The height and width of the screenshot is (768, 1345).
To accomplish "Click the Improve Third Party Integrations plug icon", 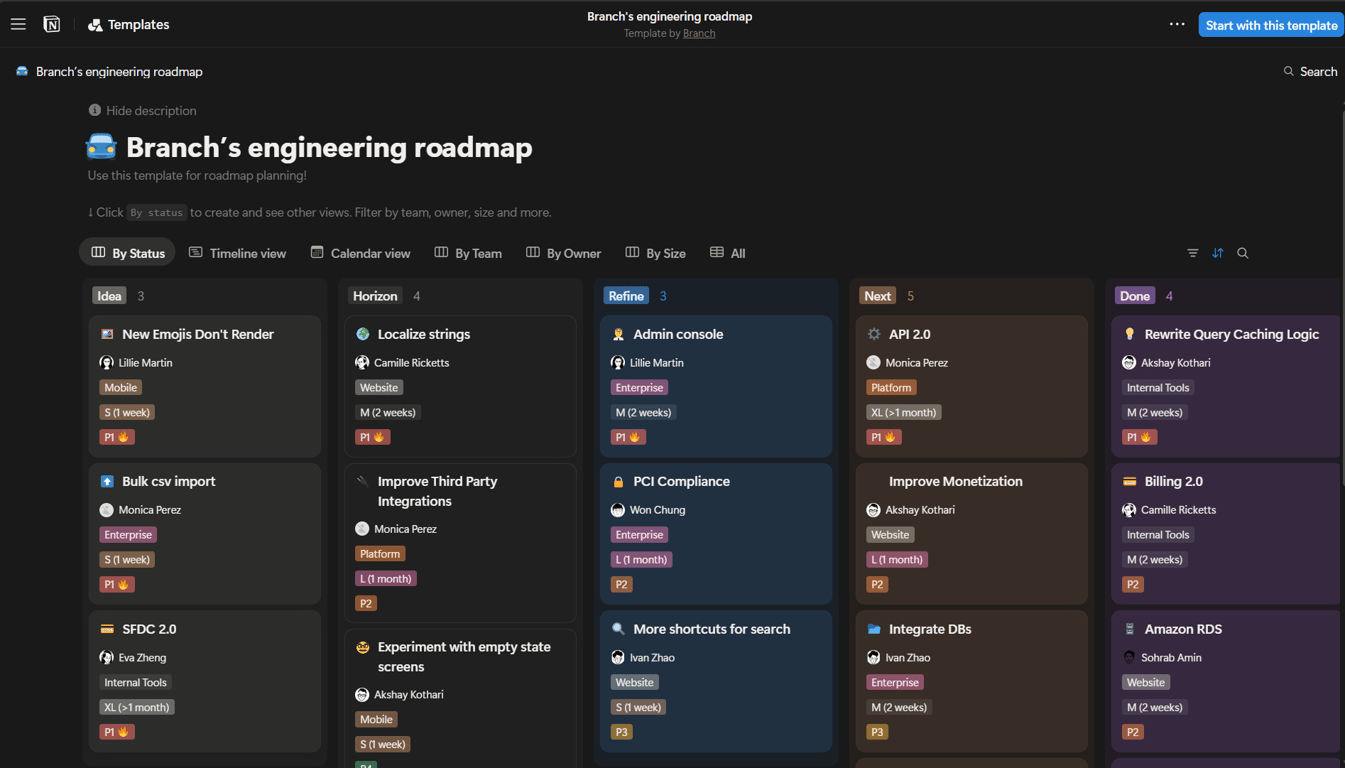I will tap(363, 481).
